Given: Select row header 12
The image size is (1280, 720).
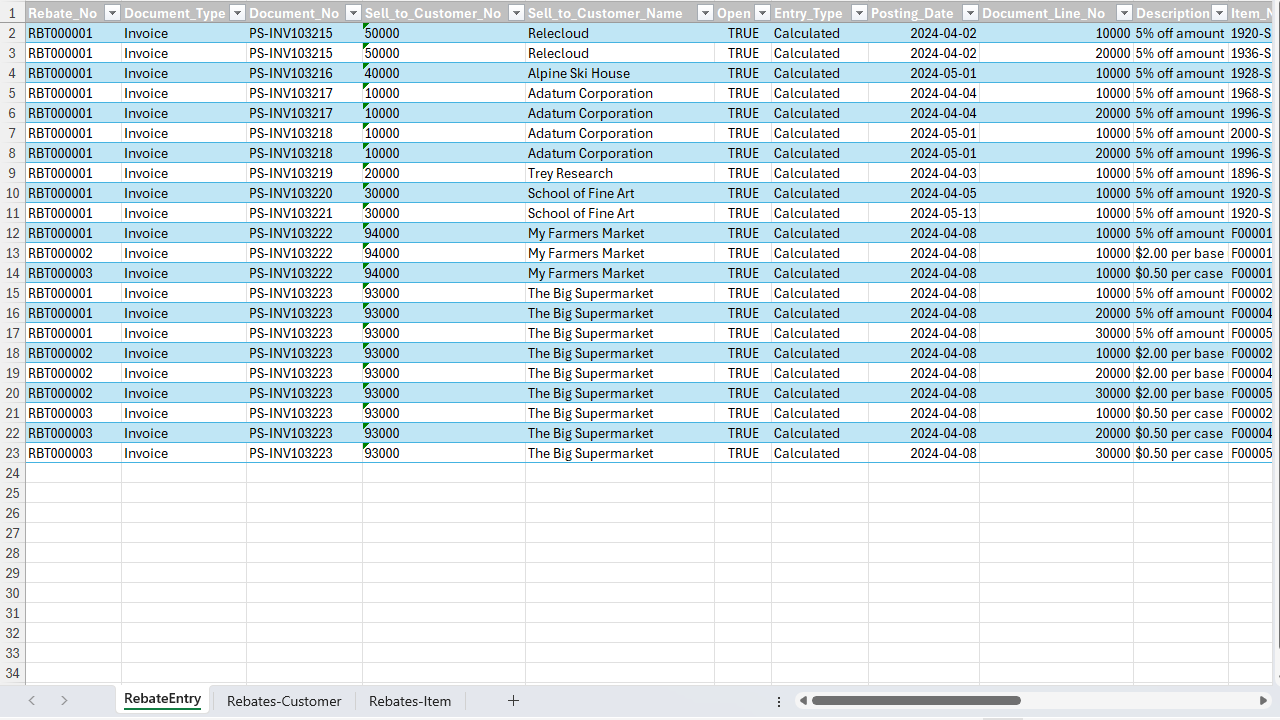Looking at the screenshot, I should click(x=12, y=233).
